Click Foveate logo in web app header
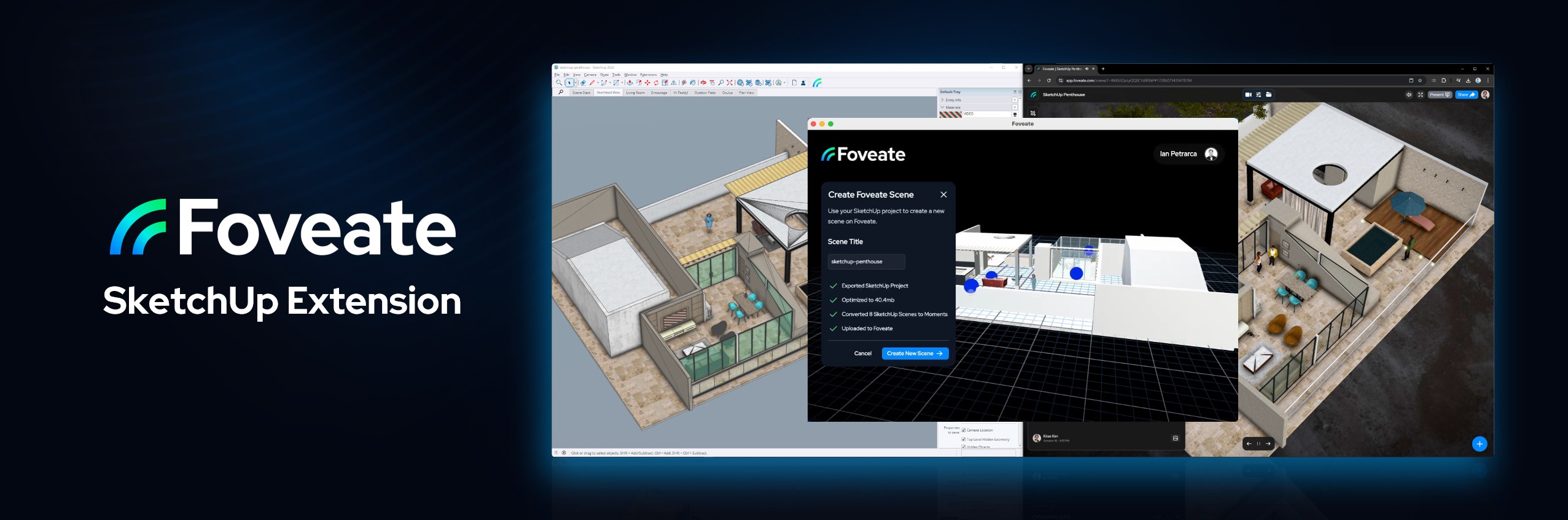Viewport: 1568px width, 520px height. pyautogui.click(x=1034, y=95)
